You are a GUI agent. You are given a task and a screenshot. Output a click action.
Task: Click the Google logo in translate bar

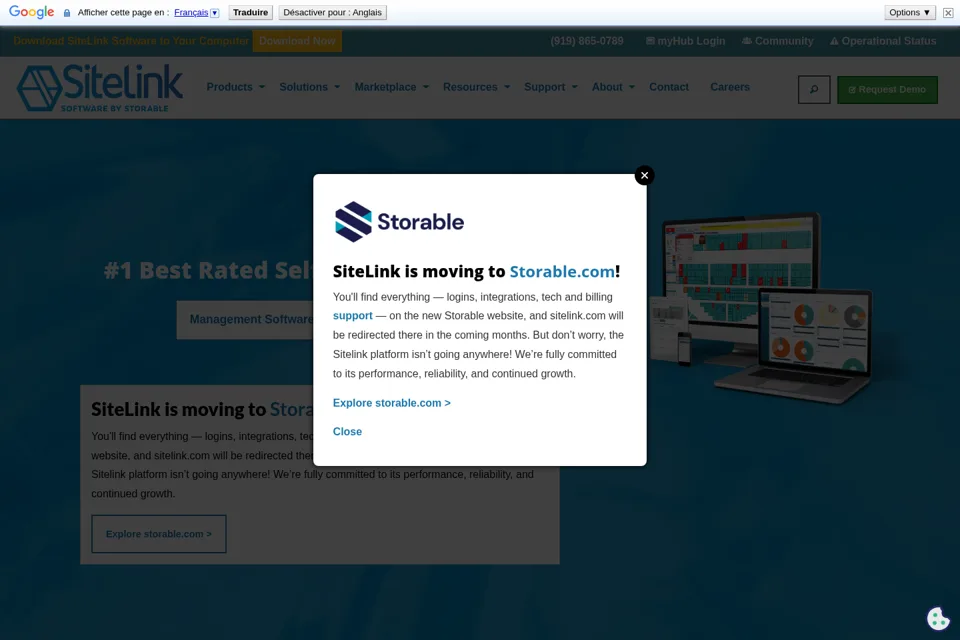[31, 12]
